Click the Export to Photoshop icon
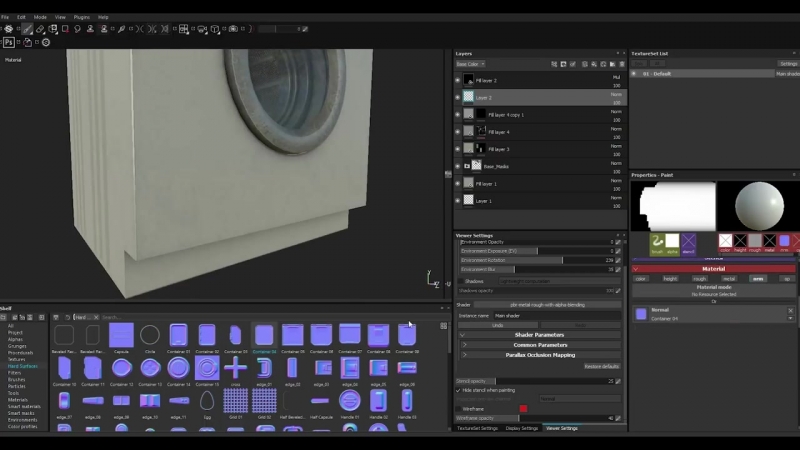This screenshot has height=450, width=800. click(x=9, y=42)
